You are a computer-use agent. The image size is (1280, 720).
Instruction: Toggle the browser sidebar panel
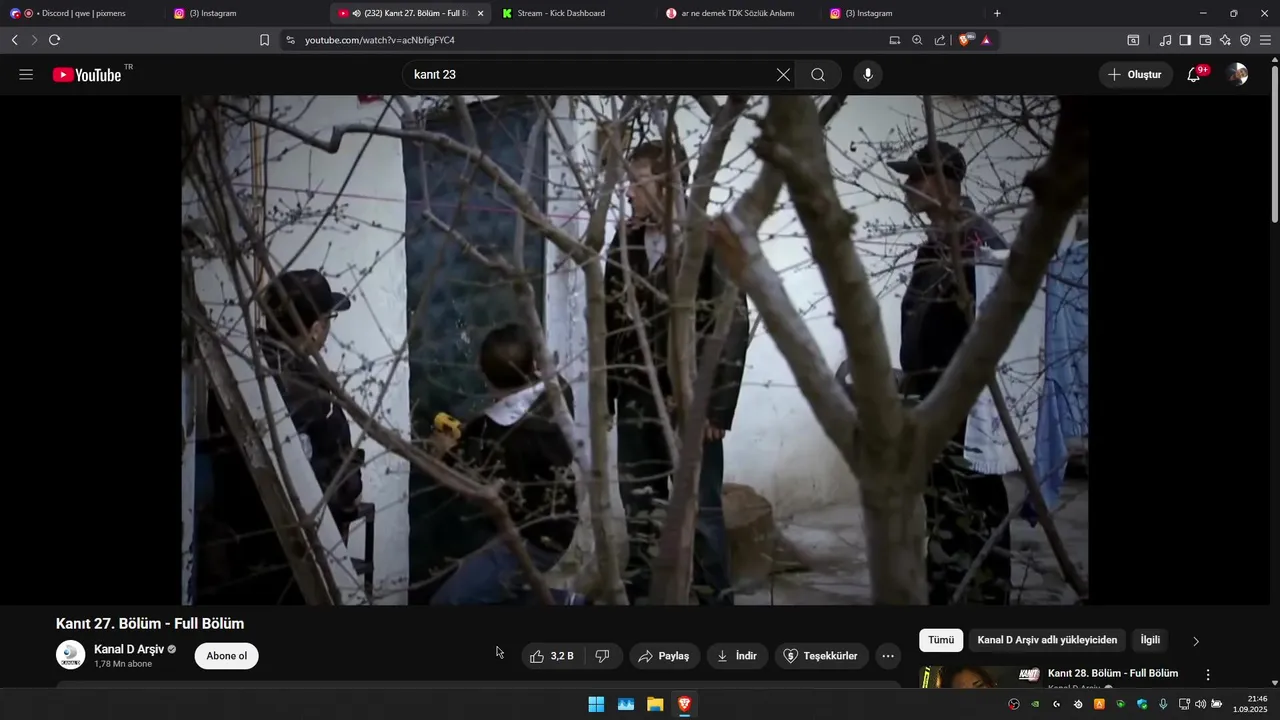(x=1185, y=40)
